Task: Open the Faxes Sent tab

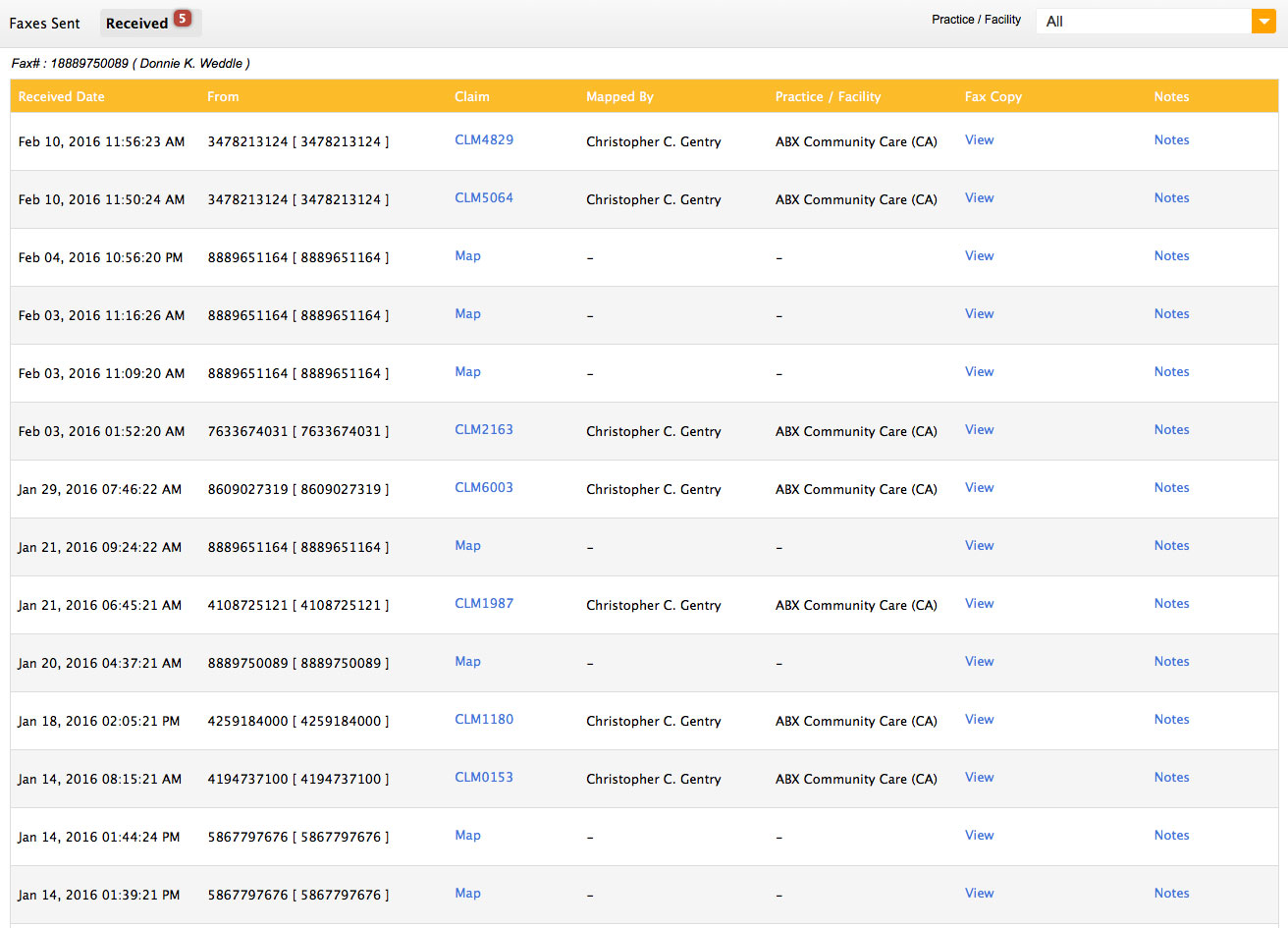Action: [45, 23]
